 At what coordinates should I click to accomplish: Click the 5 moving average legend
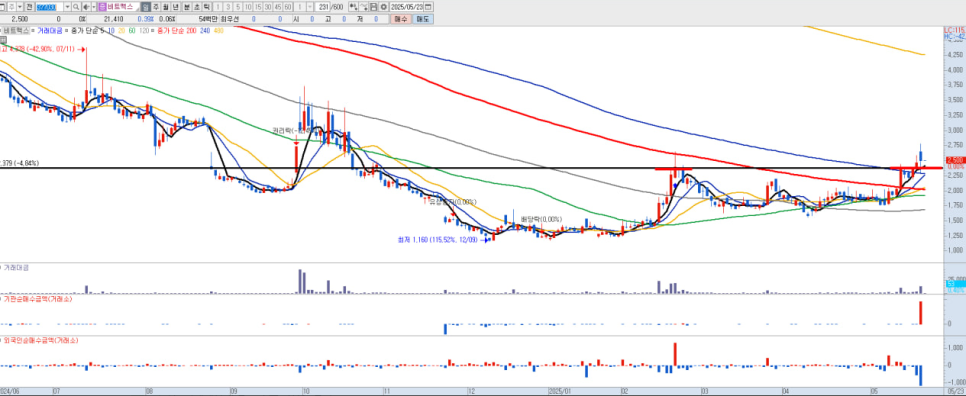coord(102,30)
